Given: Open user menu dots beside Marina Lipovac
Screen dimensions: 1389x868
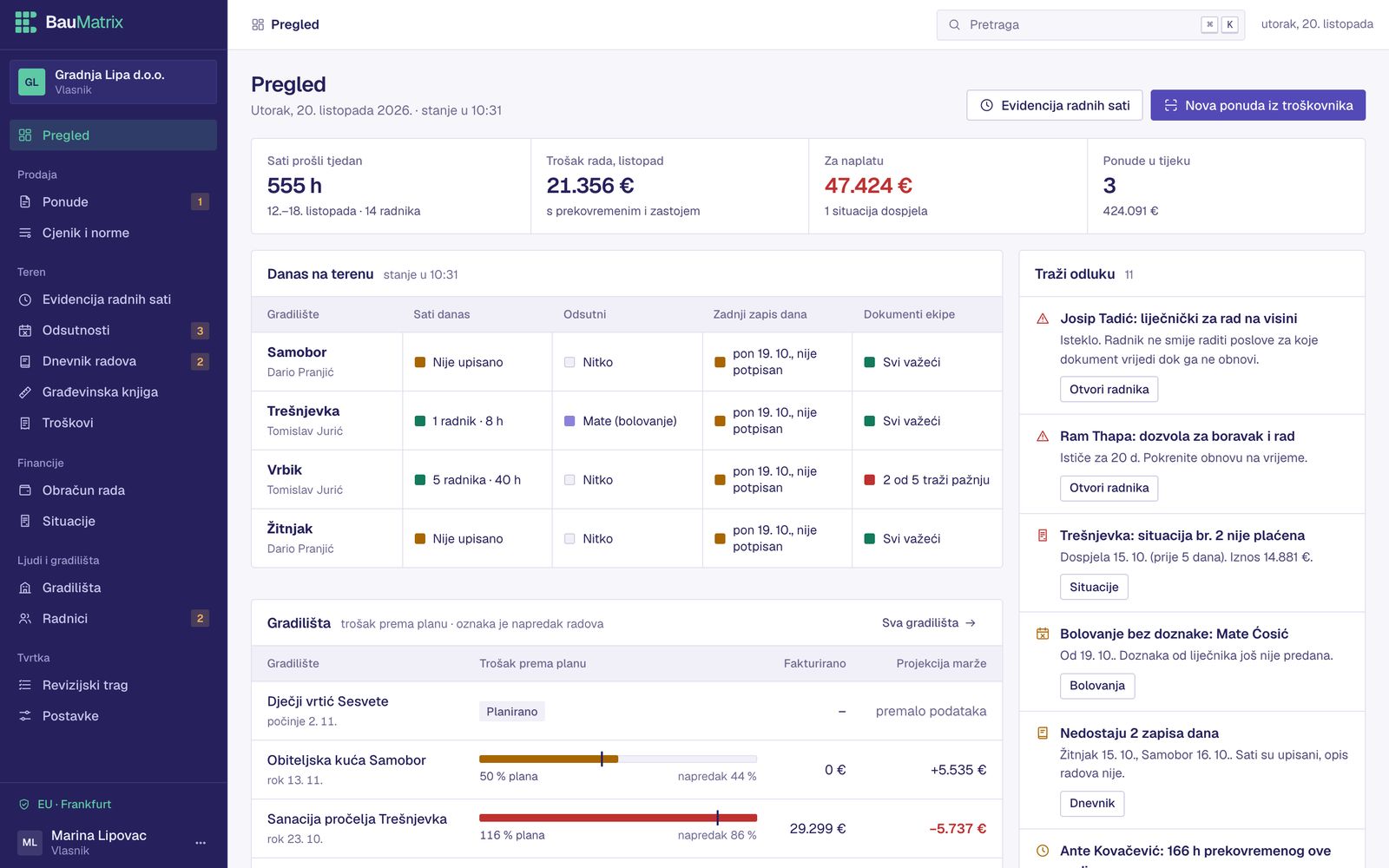Looking at the screenshot, I should click(x=201, y=843).
